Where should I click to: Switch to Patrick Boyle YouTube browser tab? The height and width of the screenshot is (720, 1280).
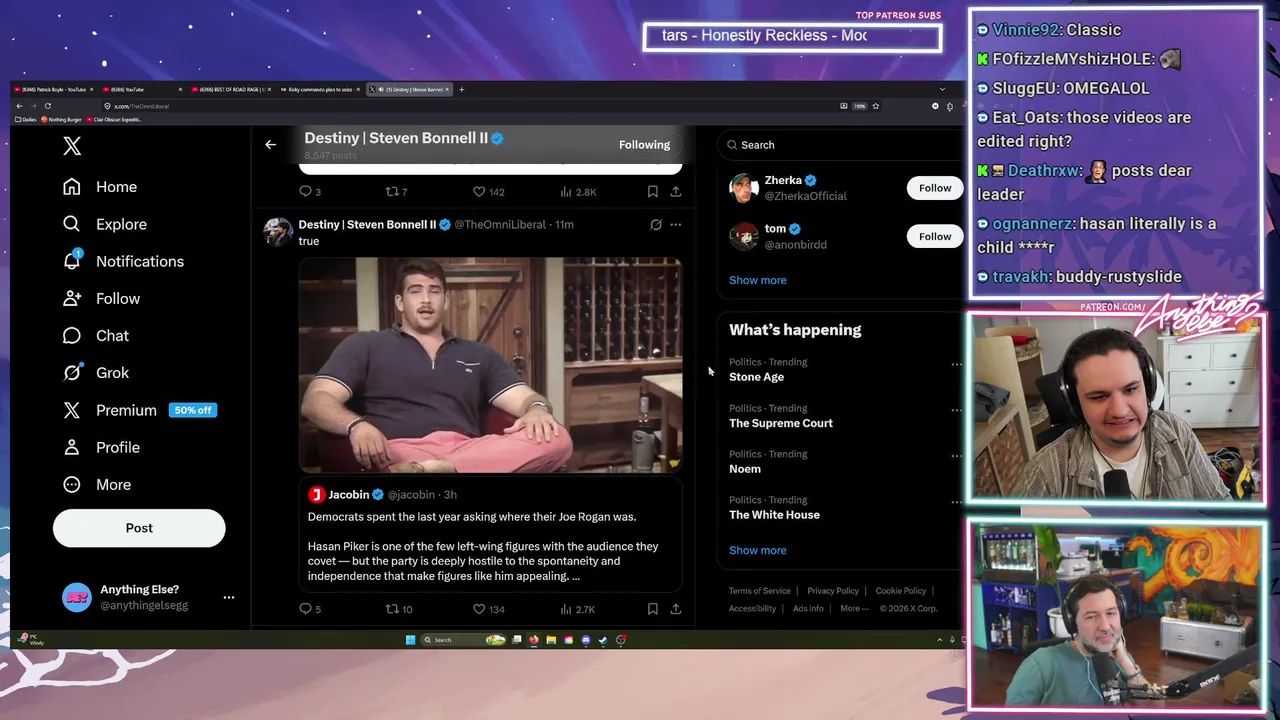[x=53, y=89]
